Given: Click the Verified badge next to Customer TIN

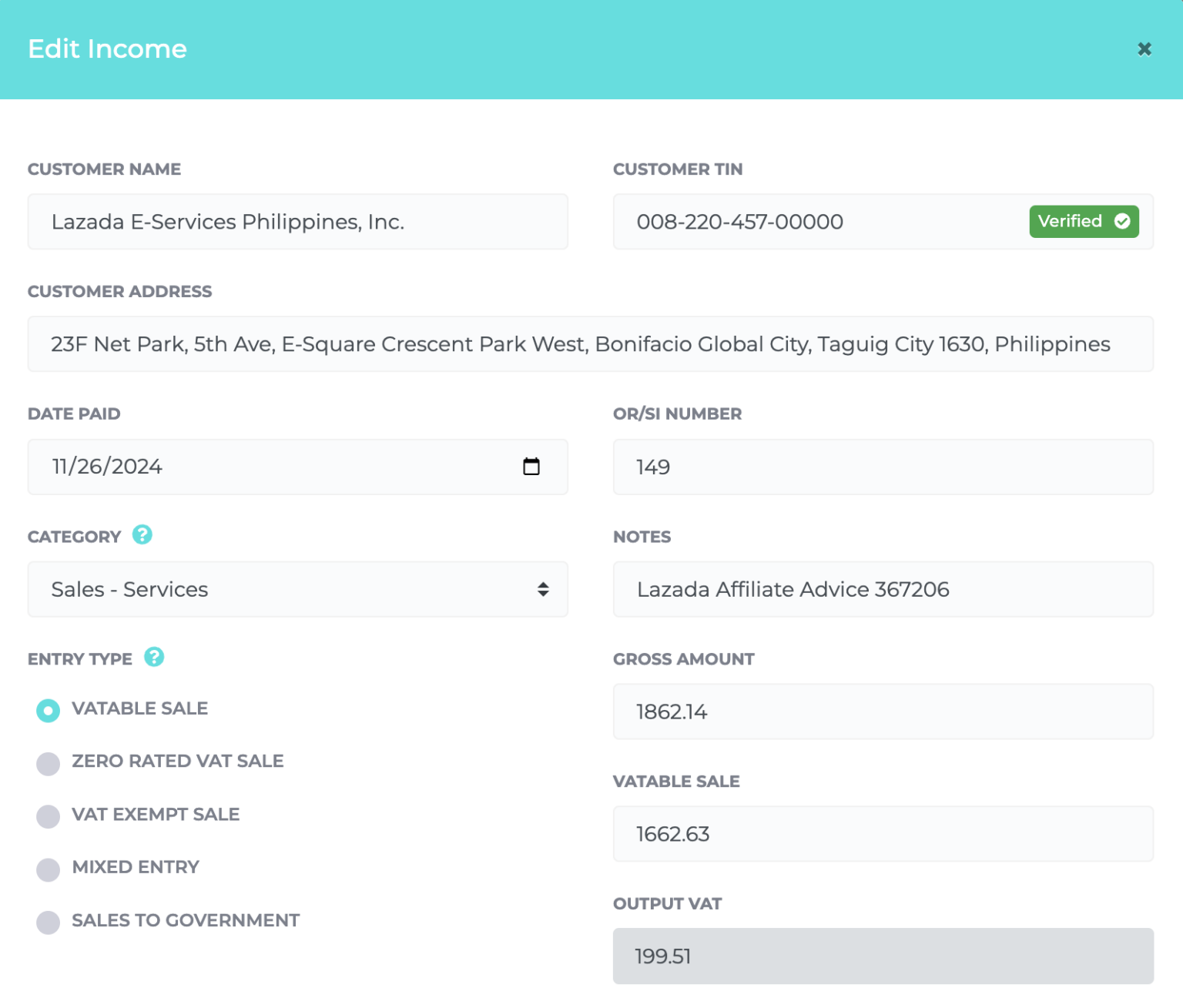Looking at the screenshot, I should tap(1084, 221).
